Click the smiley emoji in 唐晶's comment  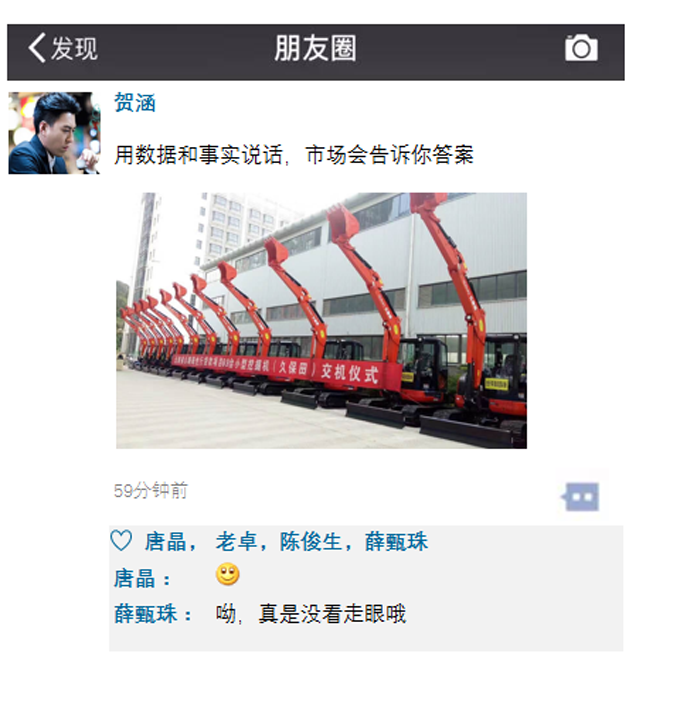click(x=228, y=574)
